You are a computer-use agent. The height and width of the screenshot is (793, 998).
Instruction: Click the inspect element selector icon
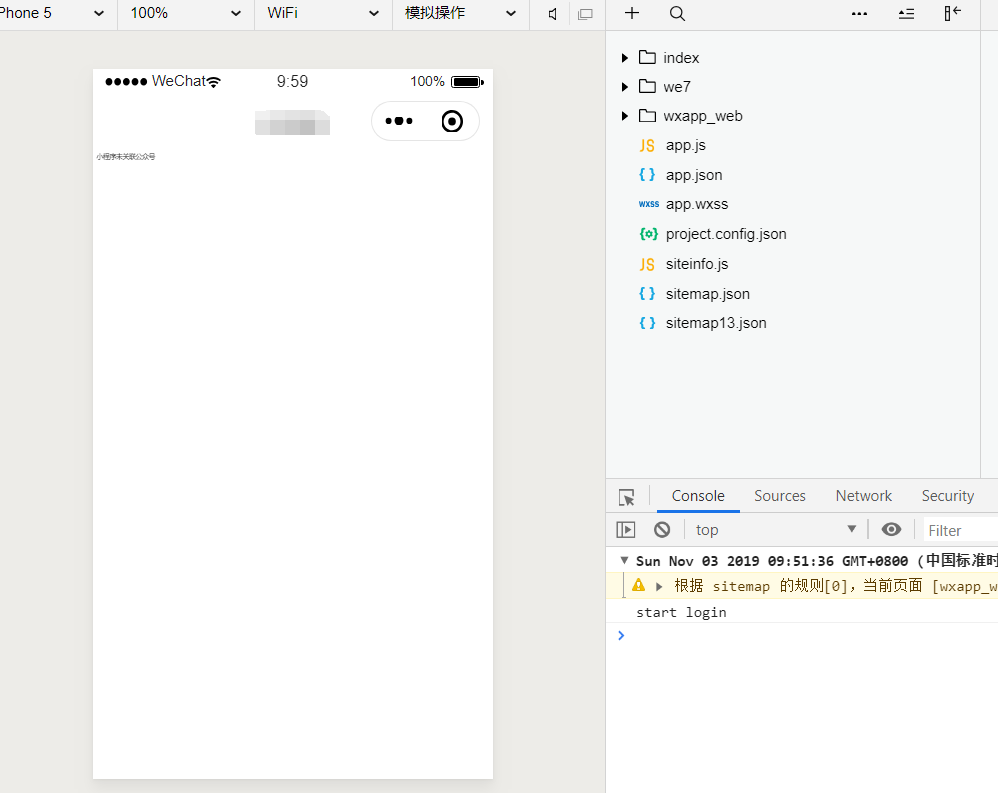(626, 497)
